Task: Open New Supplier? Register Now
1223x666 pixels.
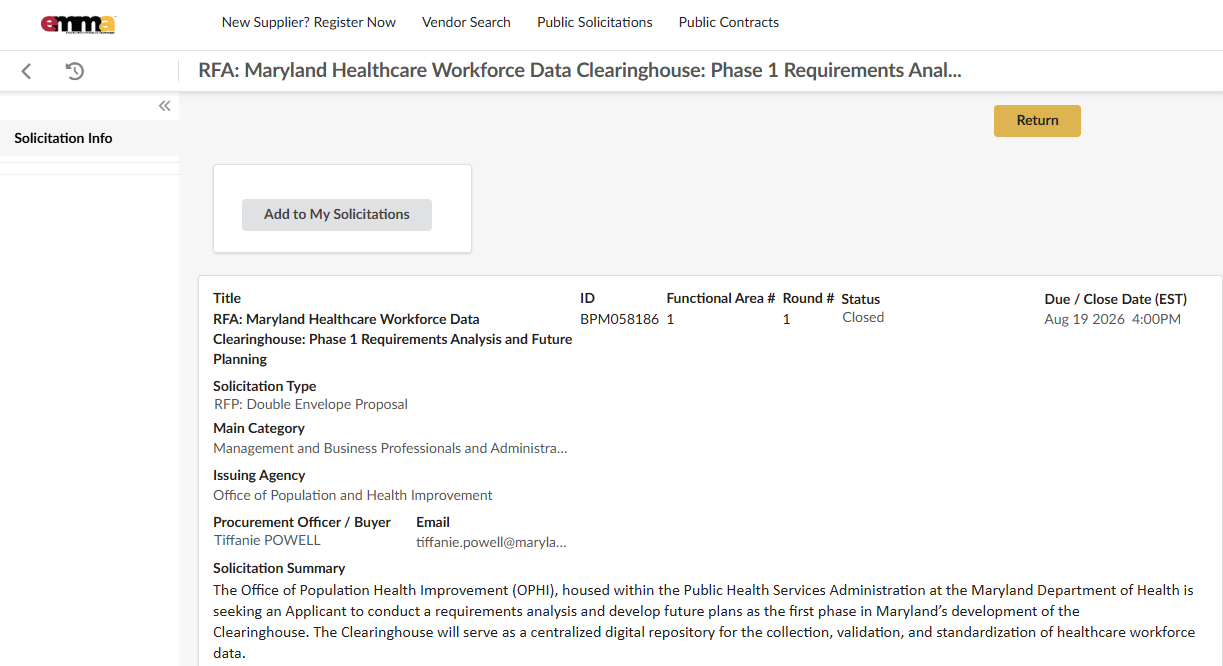Action: 309,22
